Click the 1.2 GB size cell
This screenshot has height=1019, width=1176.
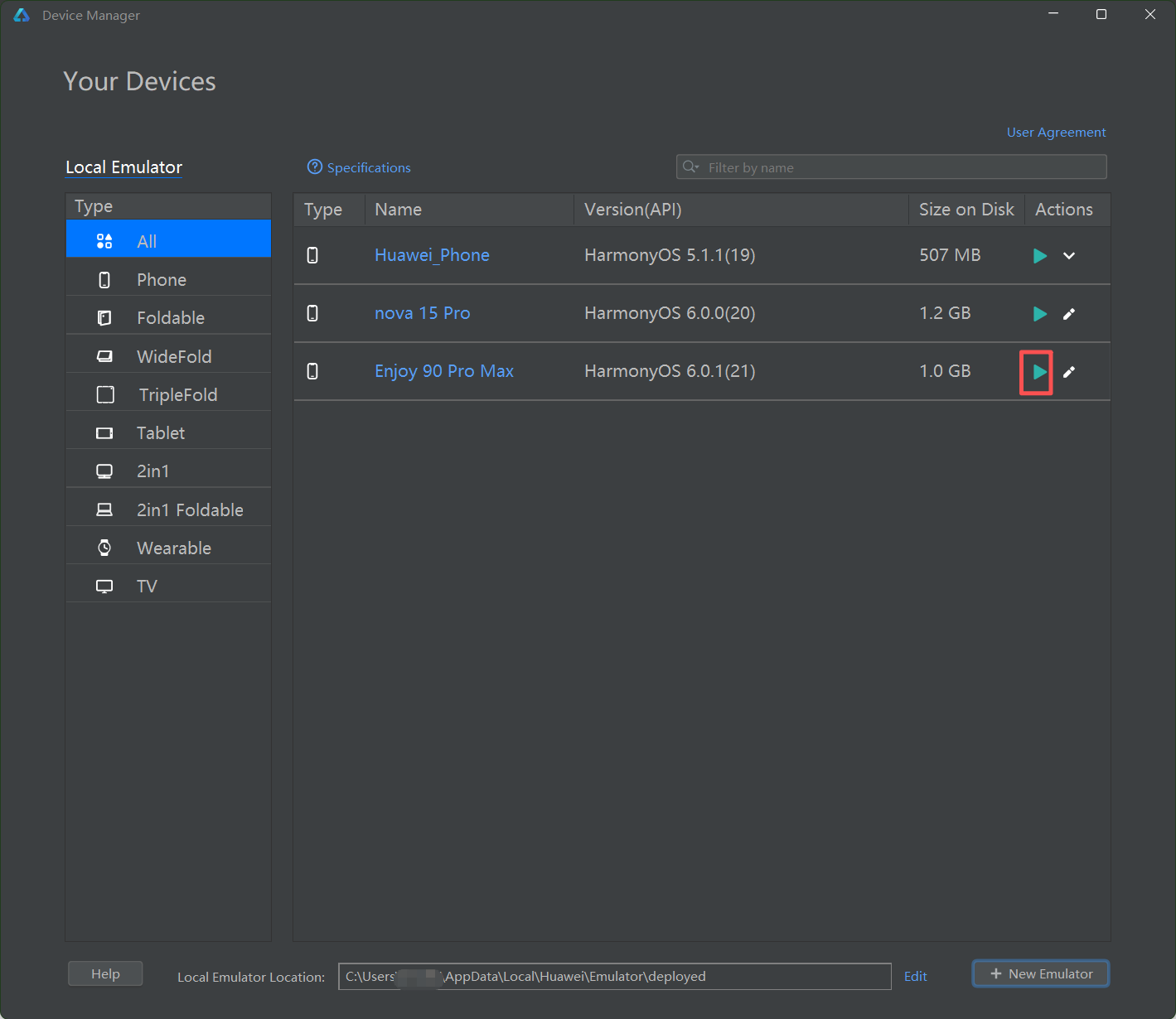(945, 313)
